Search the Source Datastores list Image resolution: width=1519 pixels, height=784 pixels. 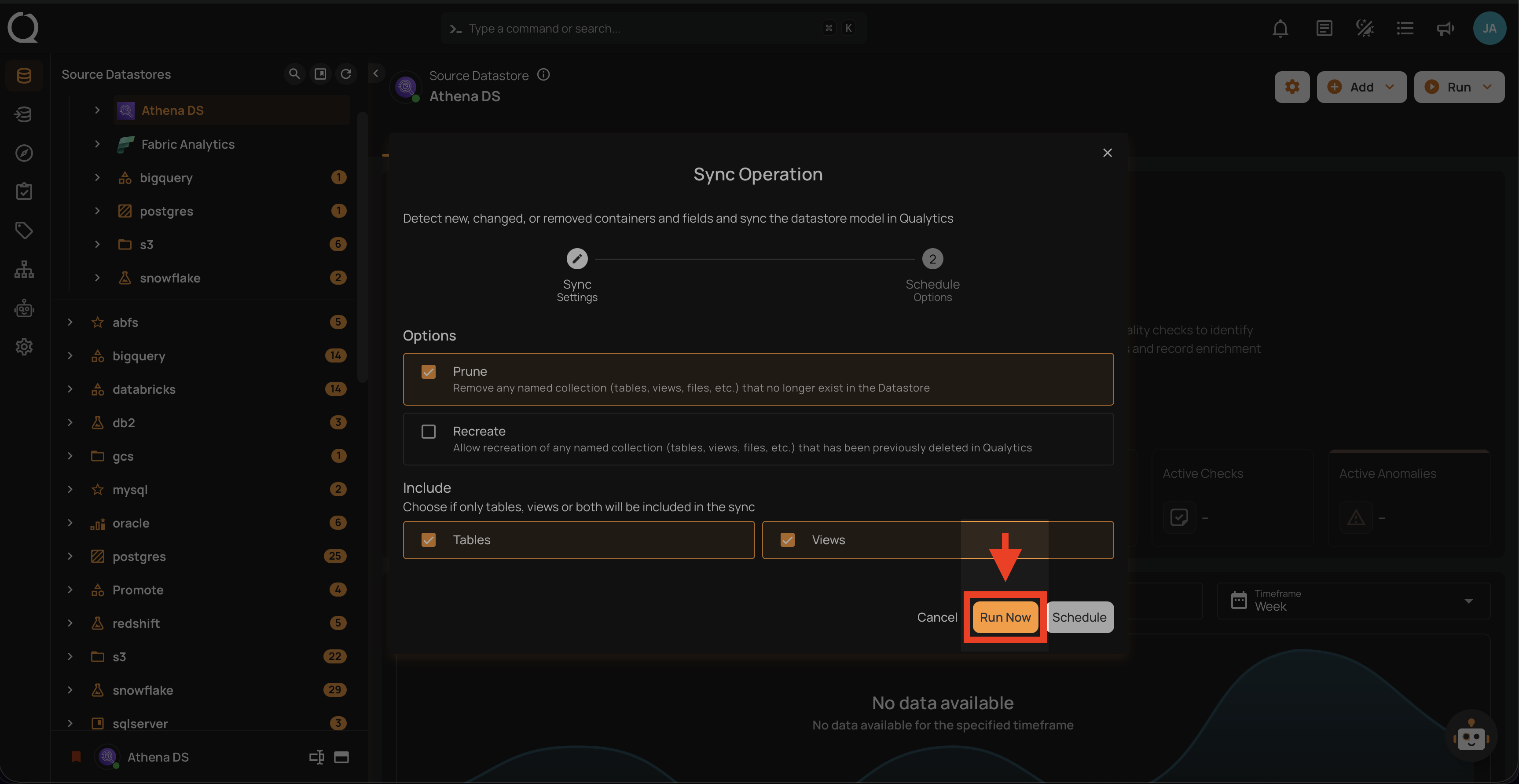294,73
